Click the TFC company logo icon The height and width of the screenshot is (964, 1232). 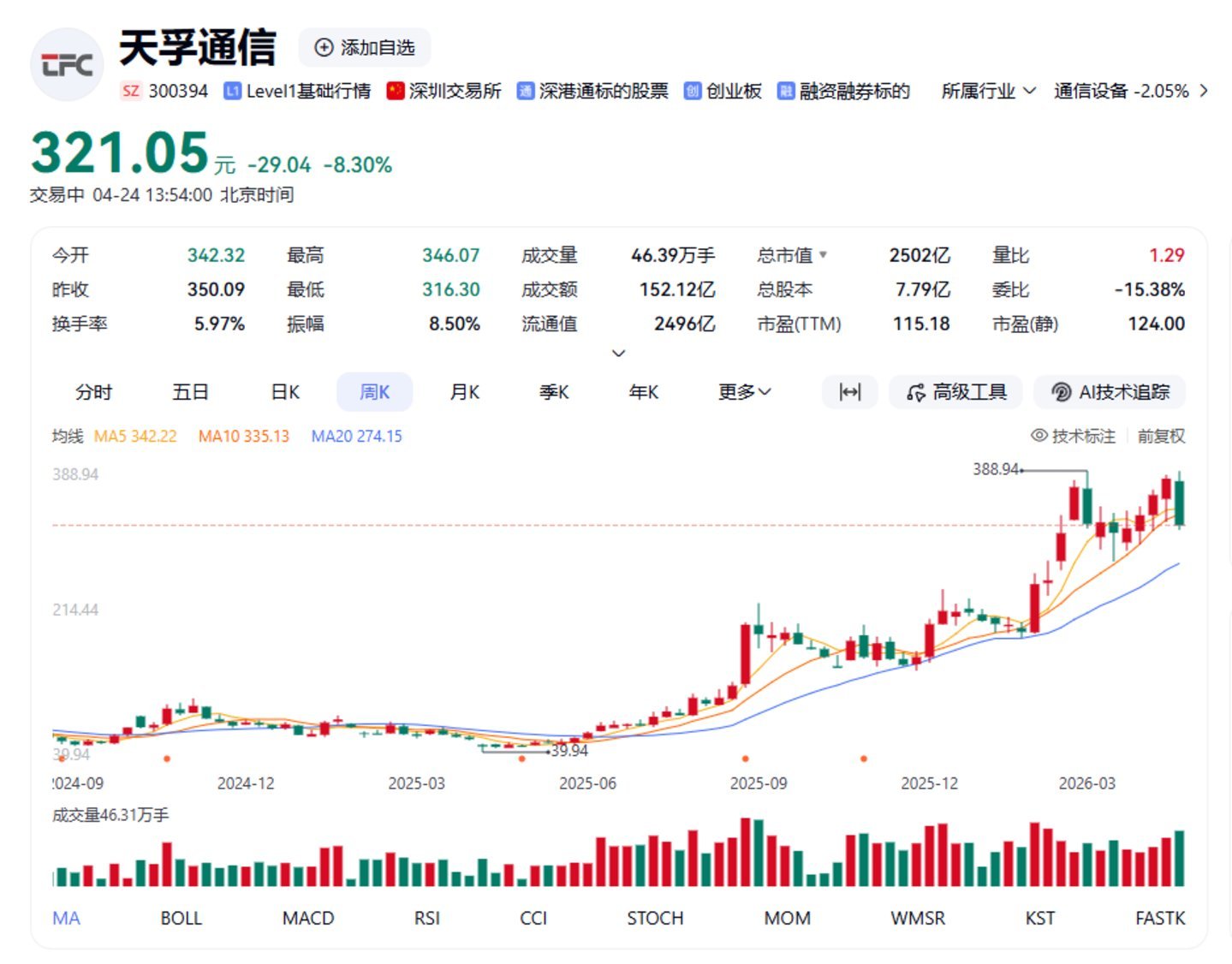point(67,64)
